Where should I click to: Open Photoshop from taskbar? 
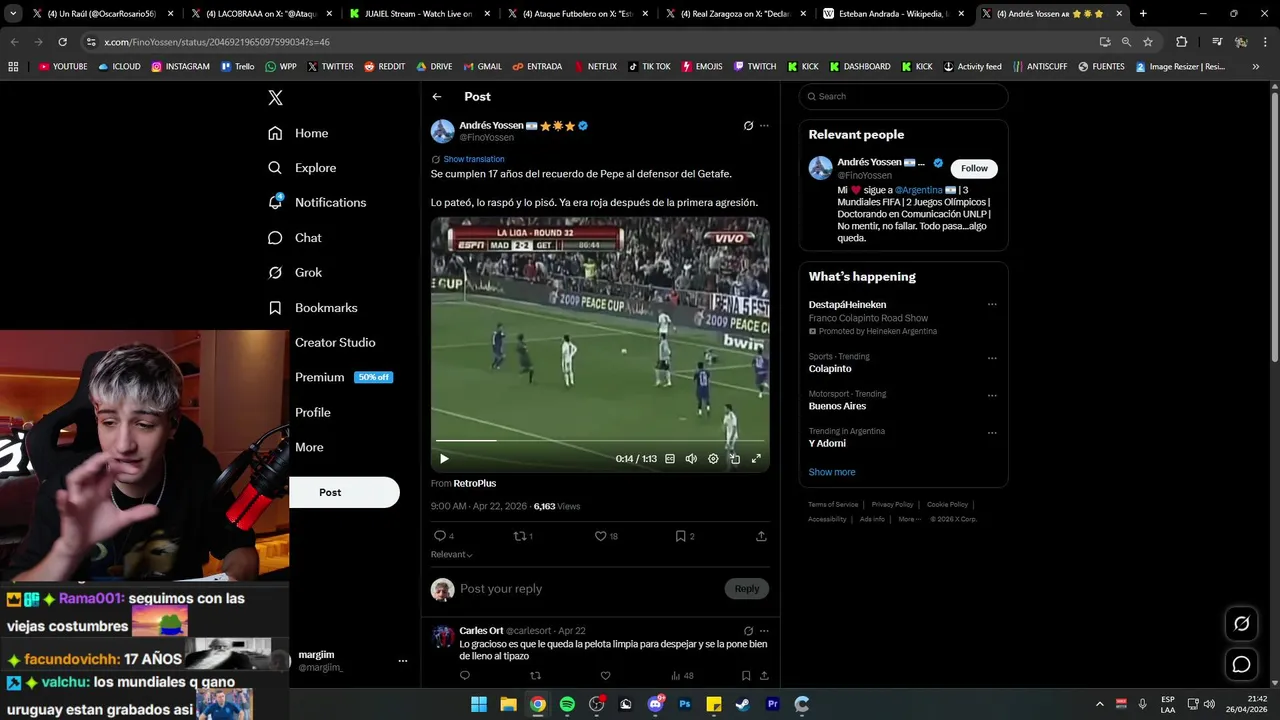tap(685, 704)
